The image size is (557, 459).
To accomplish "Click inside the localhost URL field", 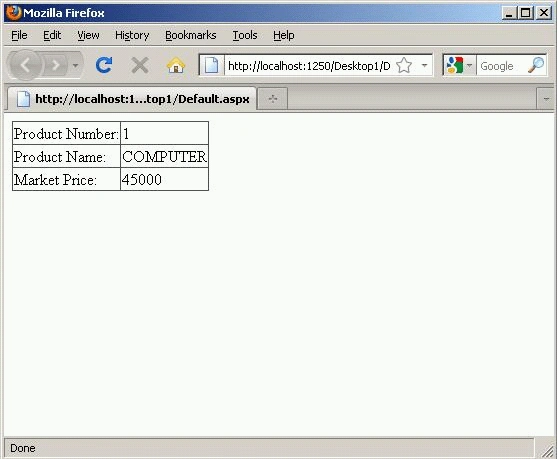I will 309,66.
